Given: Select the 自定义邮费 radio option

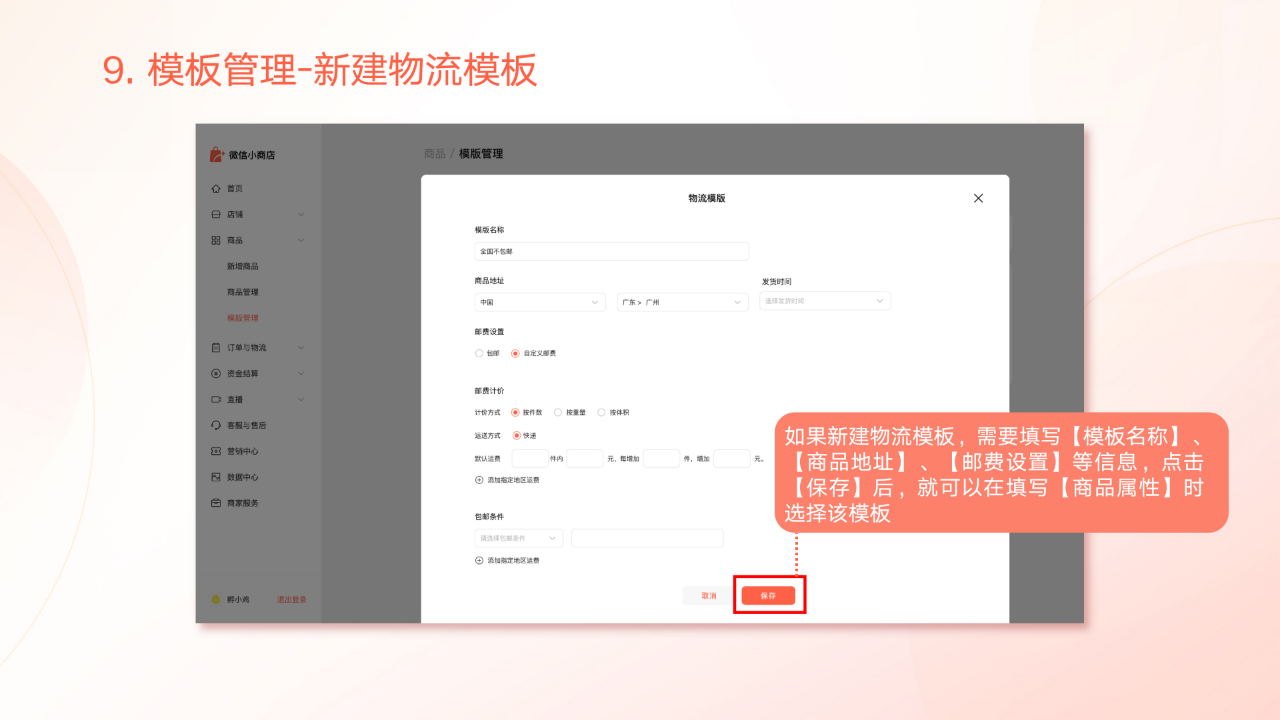Looking at the screenshot, I should click(515, 353).
